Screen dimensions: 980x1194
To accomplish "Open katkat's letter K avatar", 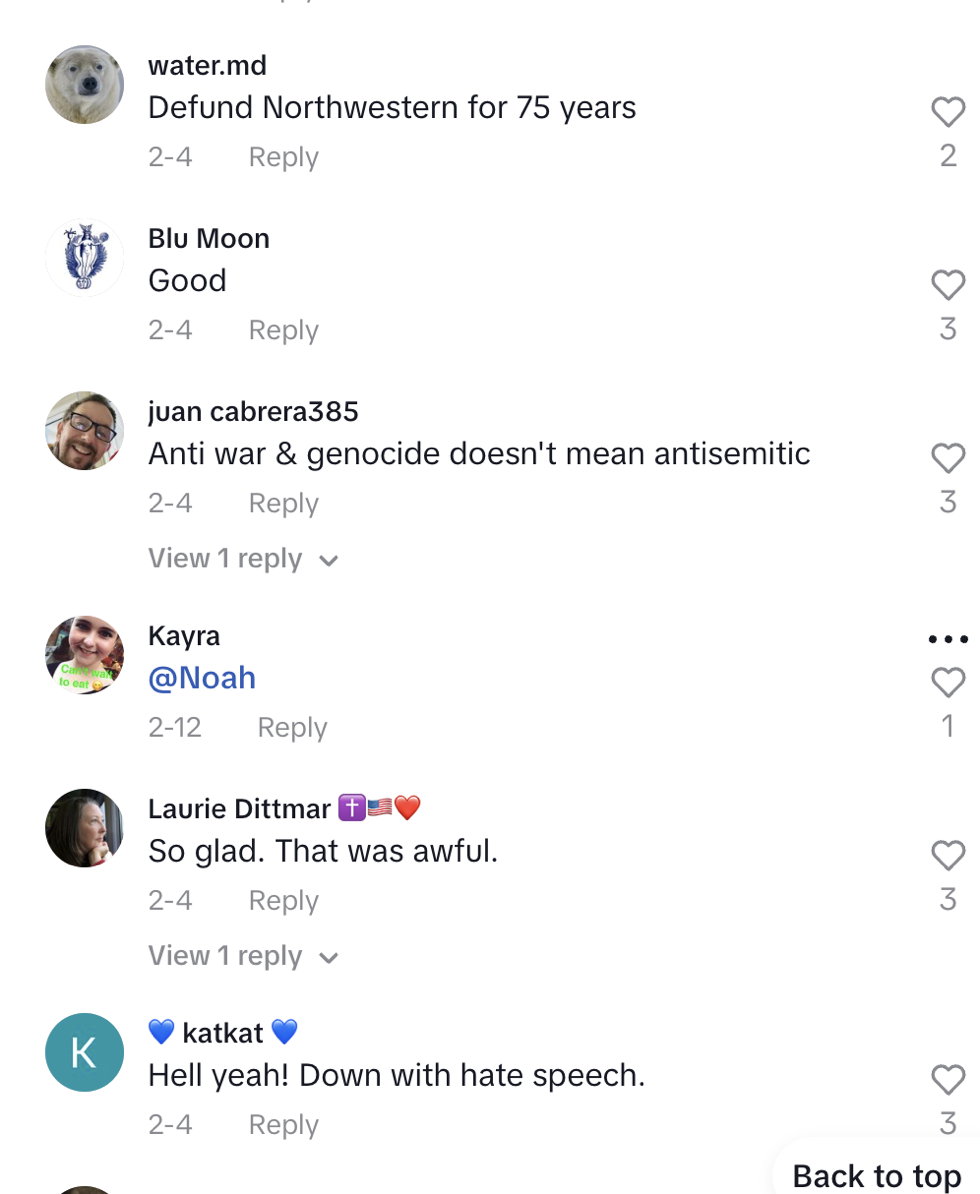I will (85, 1052).
